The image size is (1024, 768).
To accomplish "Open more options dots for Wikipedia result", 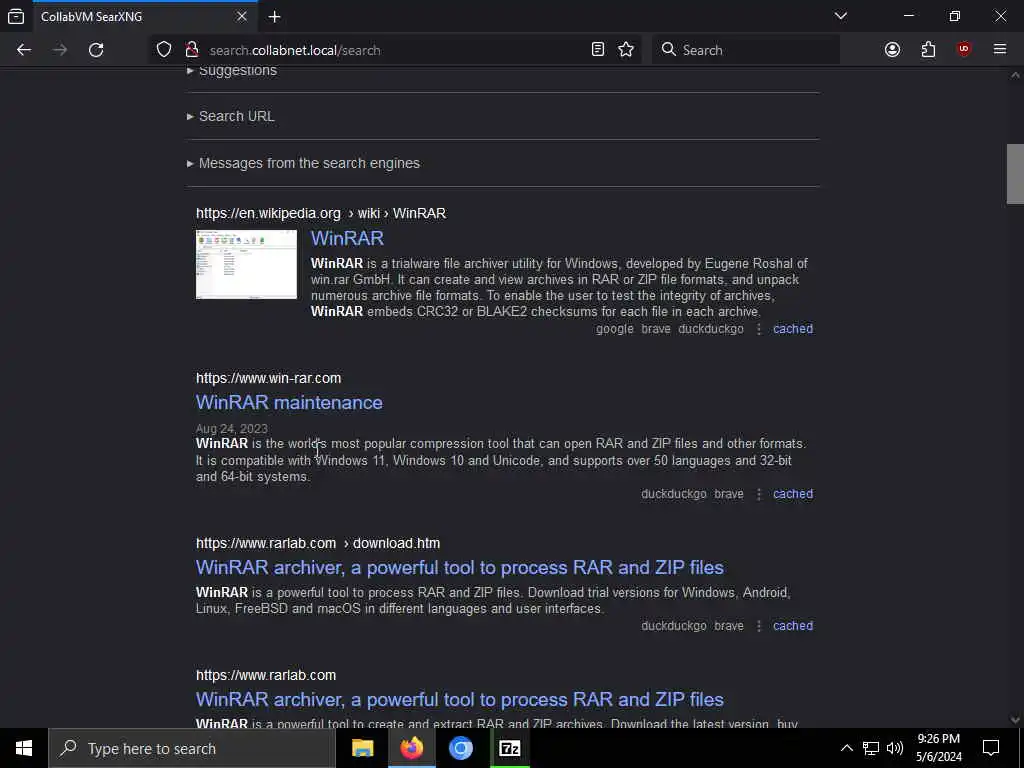I will pos(758,329).
